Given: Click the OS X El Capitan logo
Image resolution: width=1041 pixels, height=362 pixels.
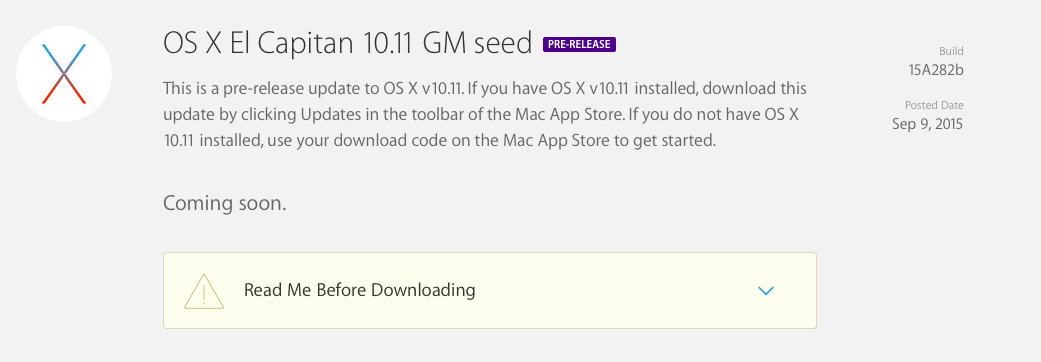Looking at the screenshot, I should coord(64,74).
